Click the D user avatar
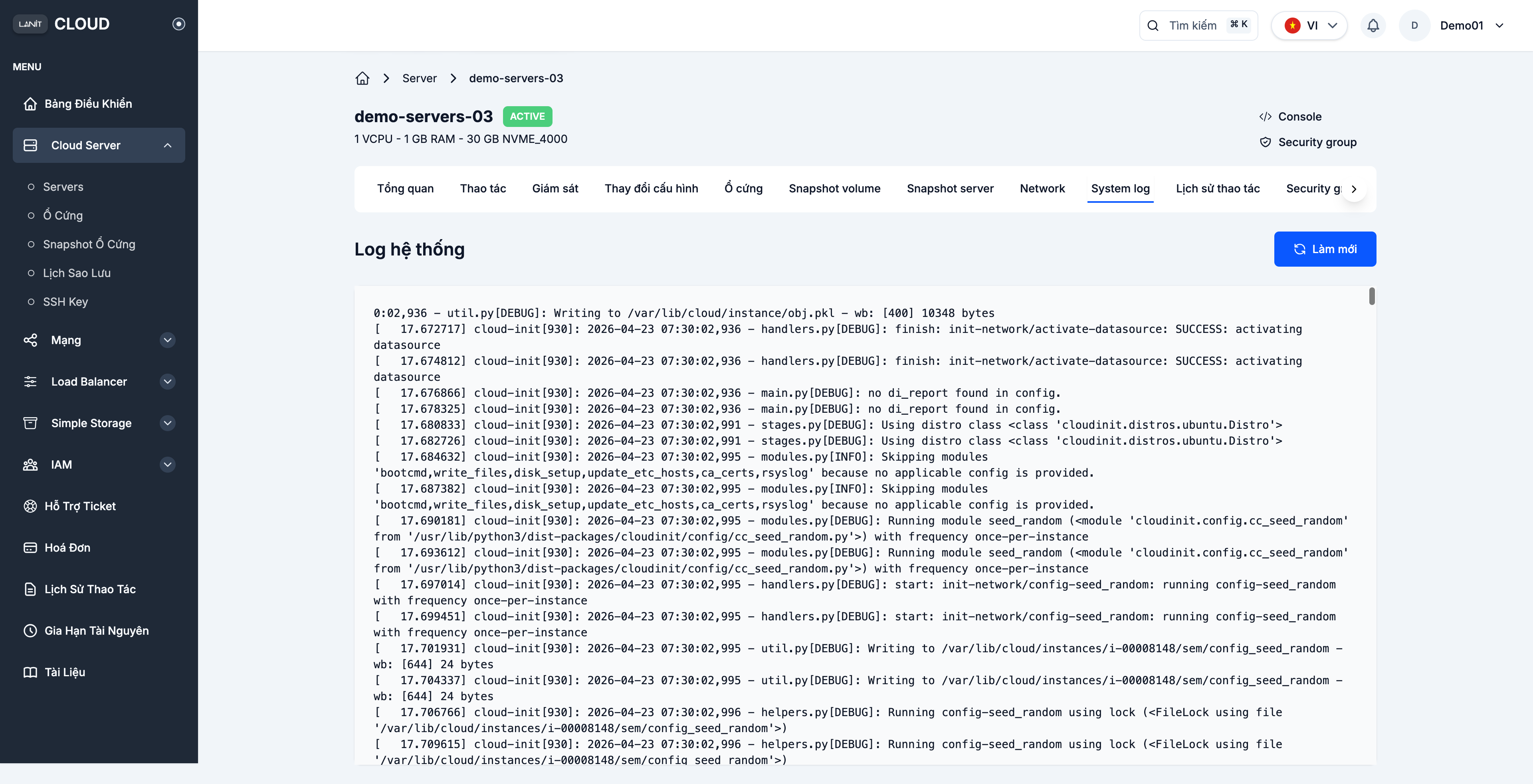This screenshot has height=784, width=1533. [1414, 26]
